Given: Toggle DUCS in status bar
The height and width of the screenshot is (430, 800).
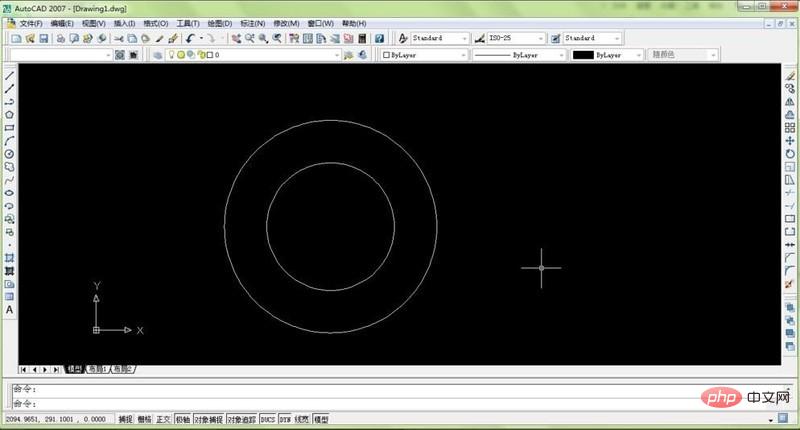Looking at the screenshot, I should pos(268,419).
